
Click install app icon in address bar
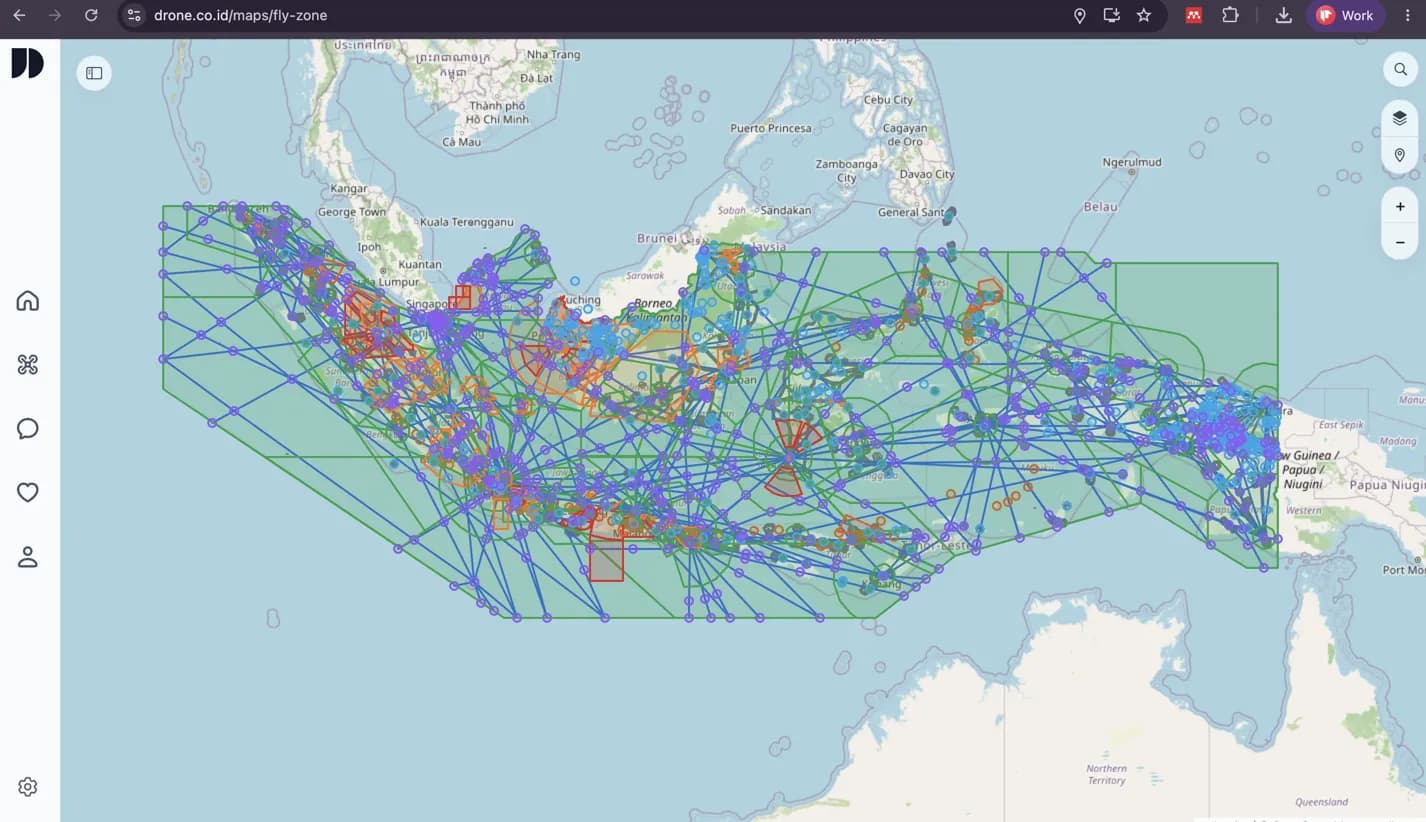[1111, 15]
